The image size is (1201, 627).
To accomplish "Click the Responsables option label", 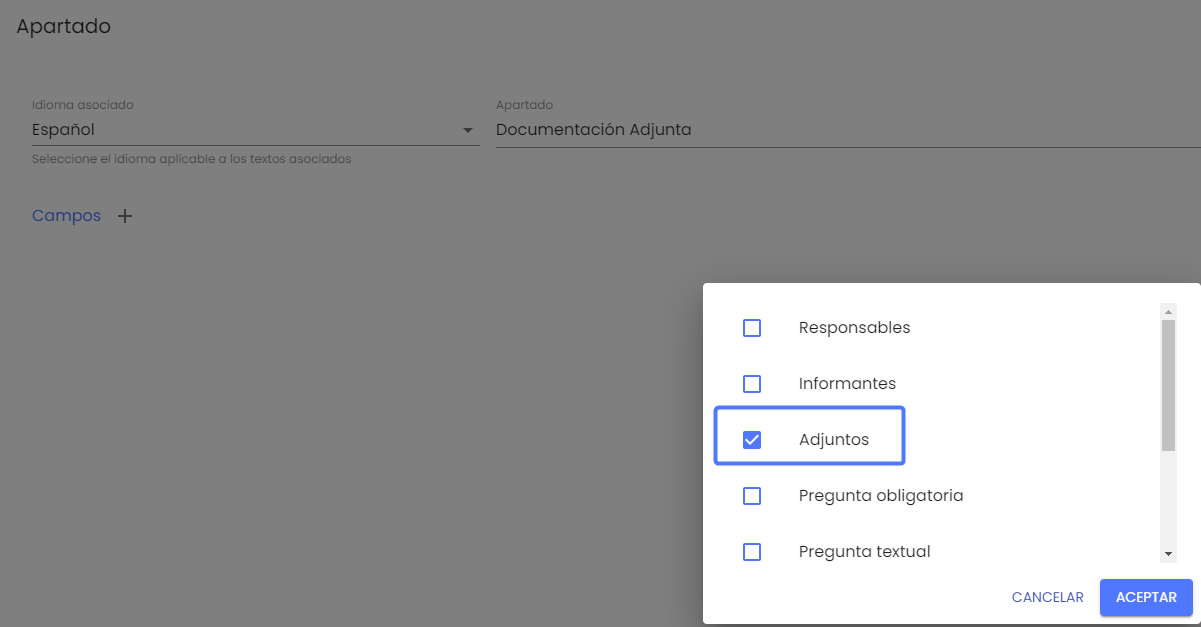I will coord(854,328).
